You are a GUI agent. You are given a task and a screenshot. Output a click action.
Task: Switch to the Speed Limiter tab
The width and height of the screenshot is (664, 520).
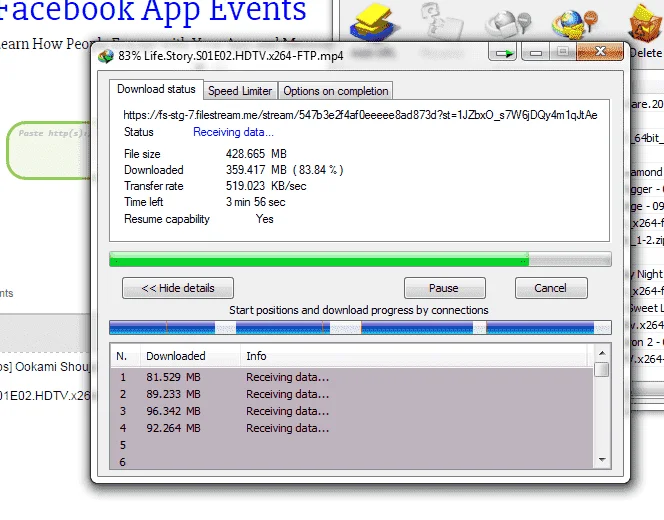pos(240,91)
